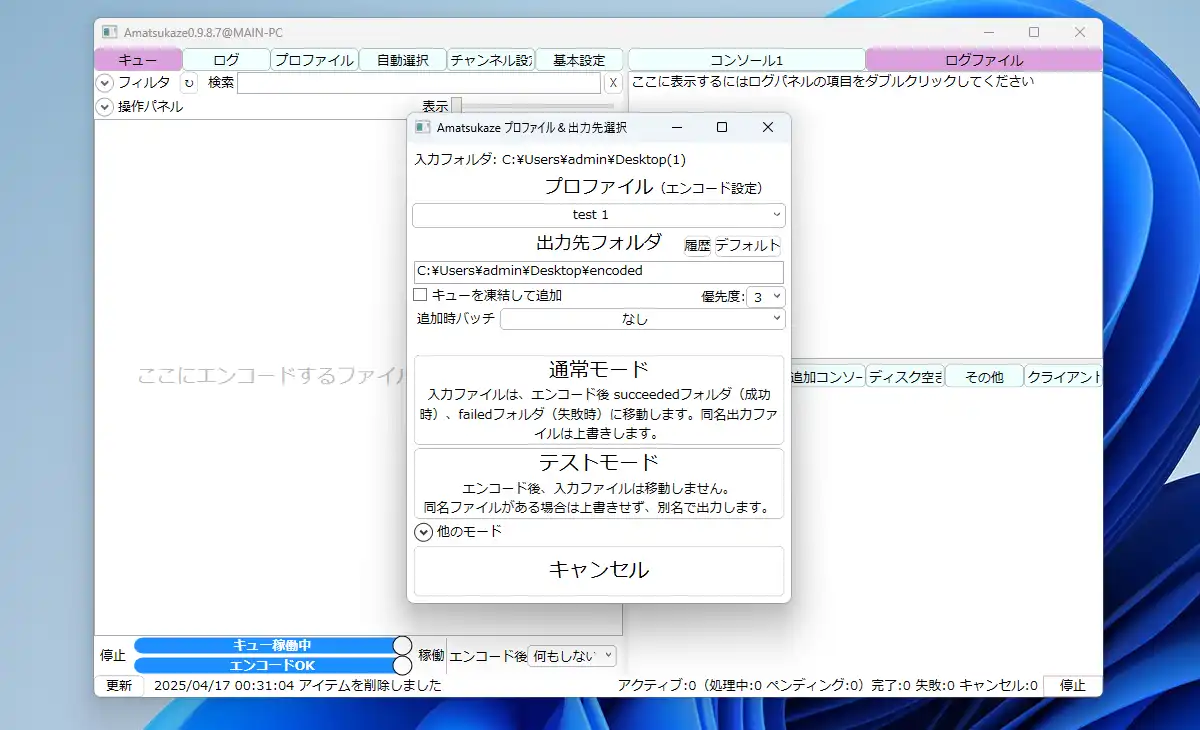Click the 検索 input field
Screen dimensions: 1200x730
click(x=419, y=83)
